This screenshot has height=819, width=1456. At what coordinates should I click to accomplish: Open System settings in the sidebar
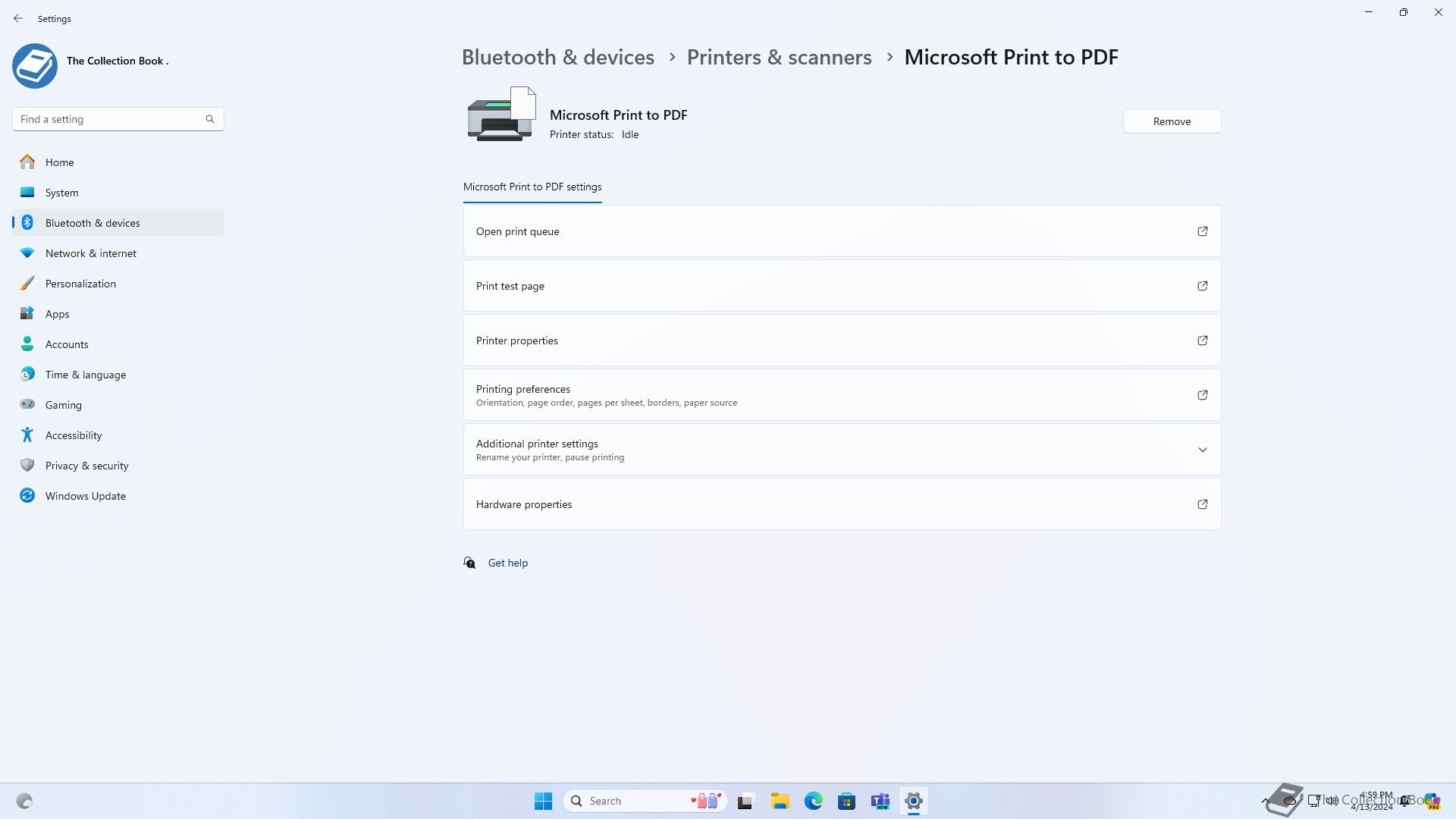point(118,193)
